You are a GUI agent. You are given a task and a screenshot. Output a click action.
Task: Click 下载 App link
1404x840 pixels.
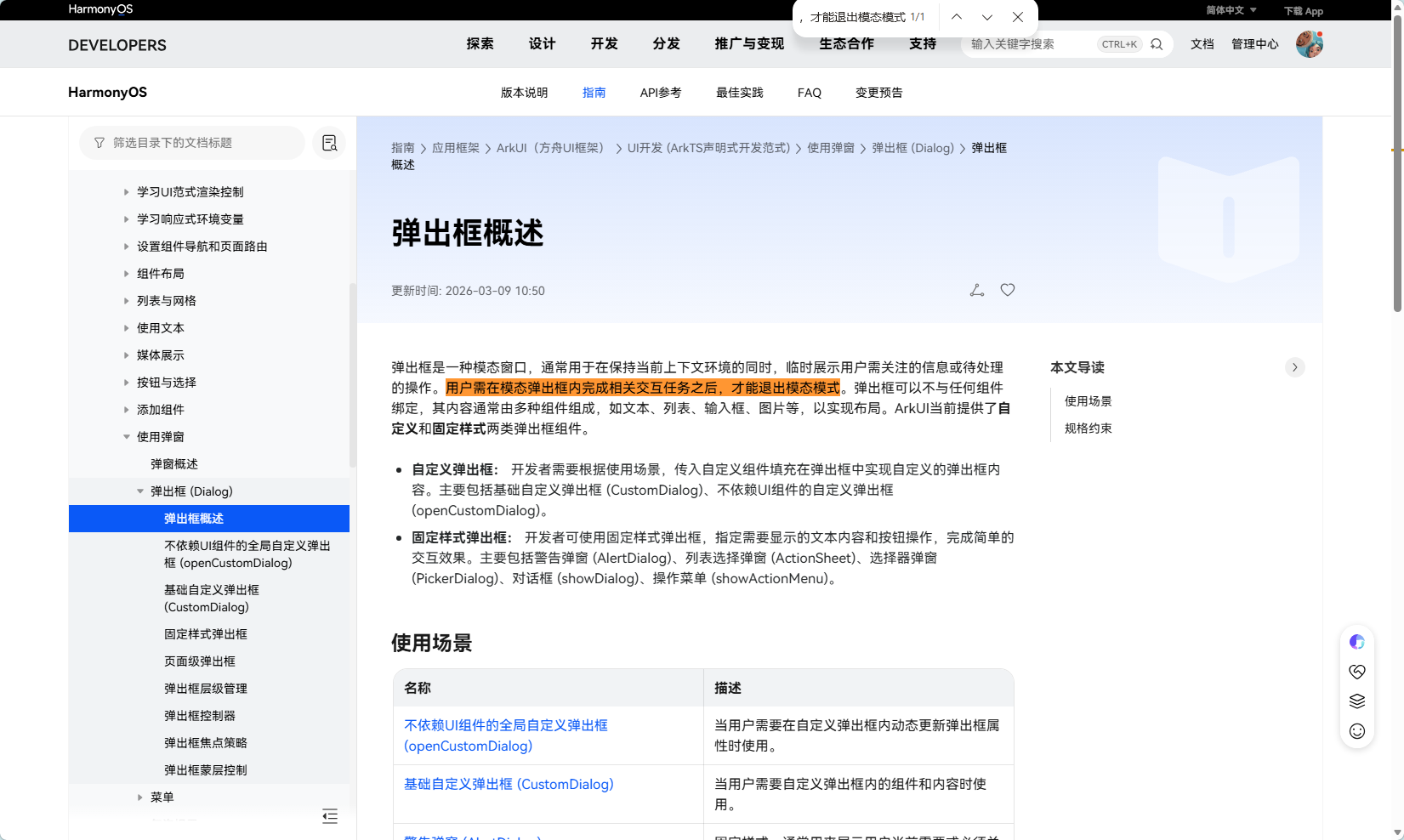click(1304, 11)
